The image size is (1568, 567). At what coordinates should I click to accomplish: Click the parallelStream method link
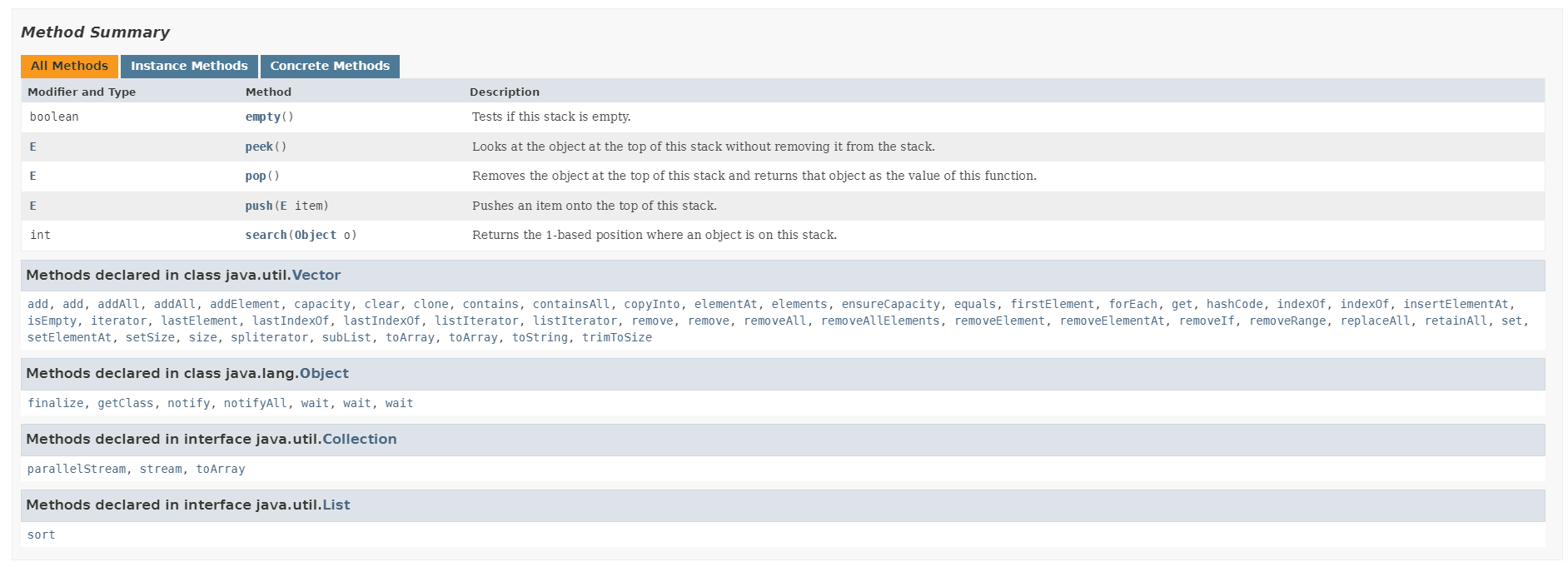click(x=77, y=470)
